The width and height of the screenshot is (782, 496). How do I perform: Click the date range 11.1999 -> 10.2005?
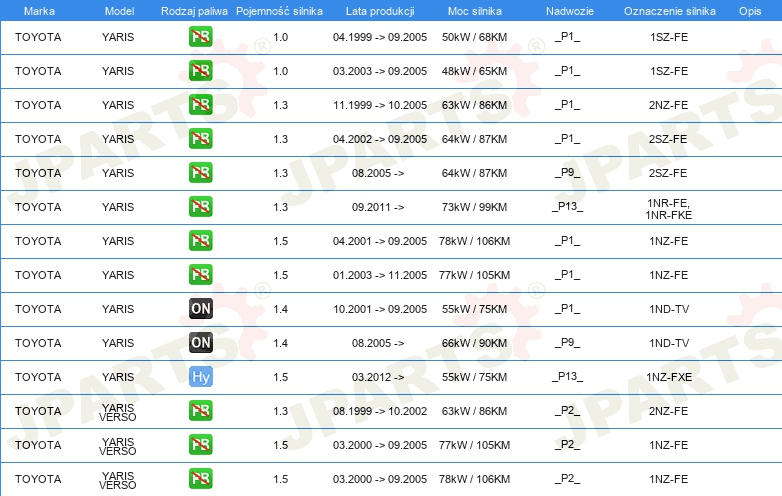380,105
